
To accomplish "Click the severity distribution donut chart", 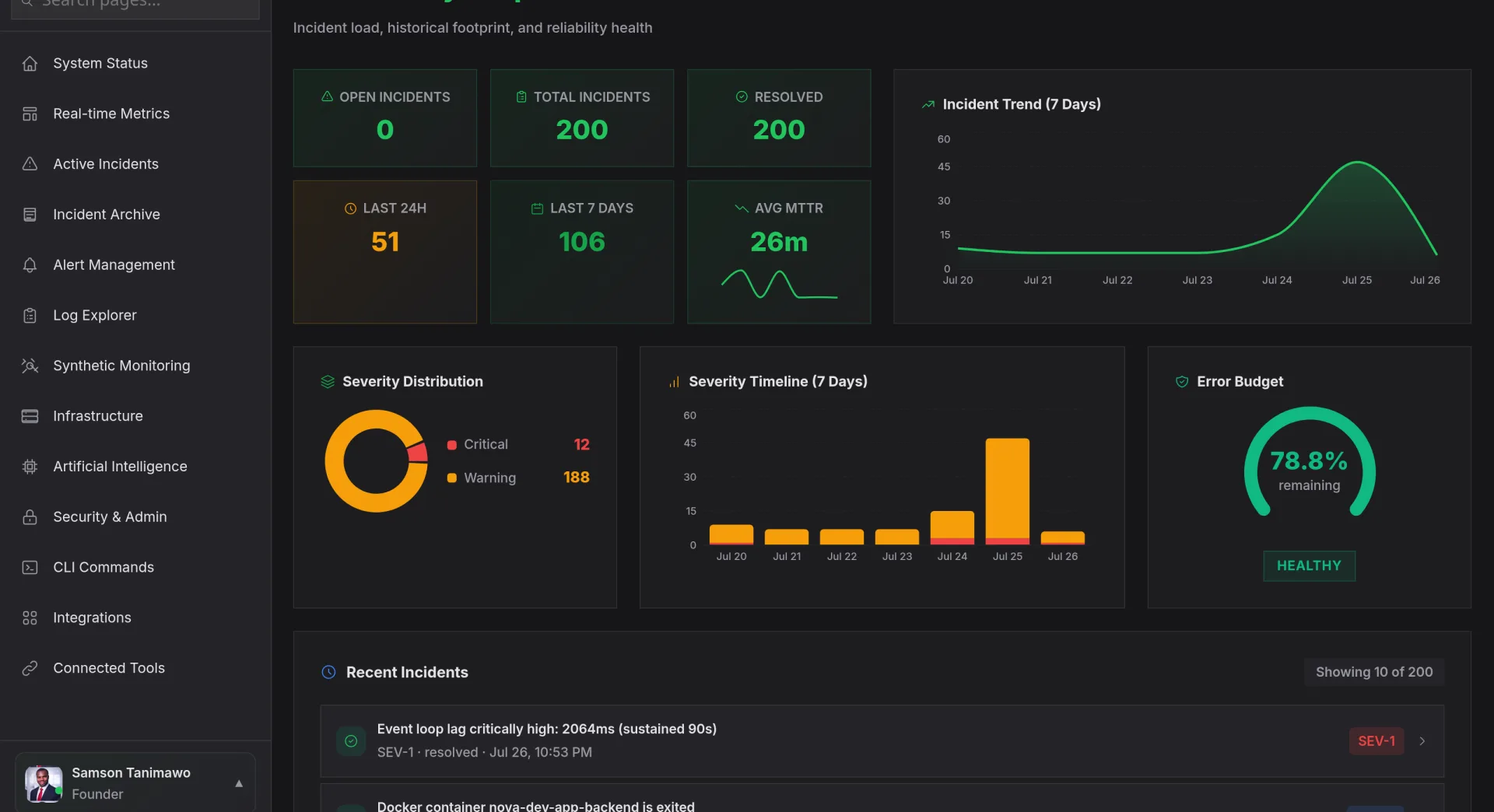I will click(x=377, y=461).
